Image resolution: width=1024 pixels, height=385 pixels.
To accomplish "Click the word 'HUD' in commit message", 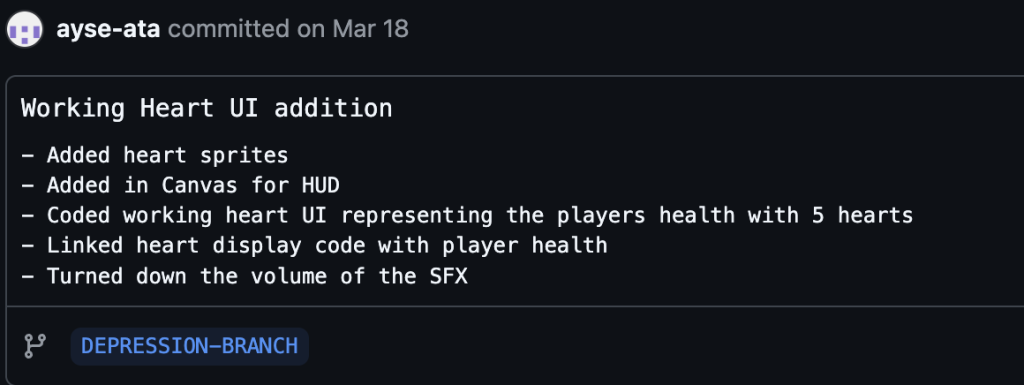I will point(321,185).
